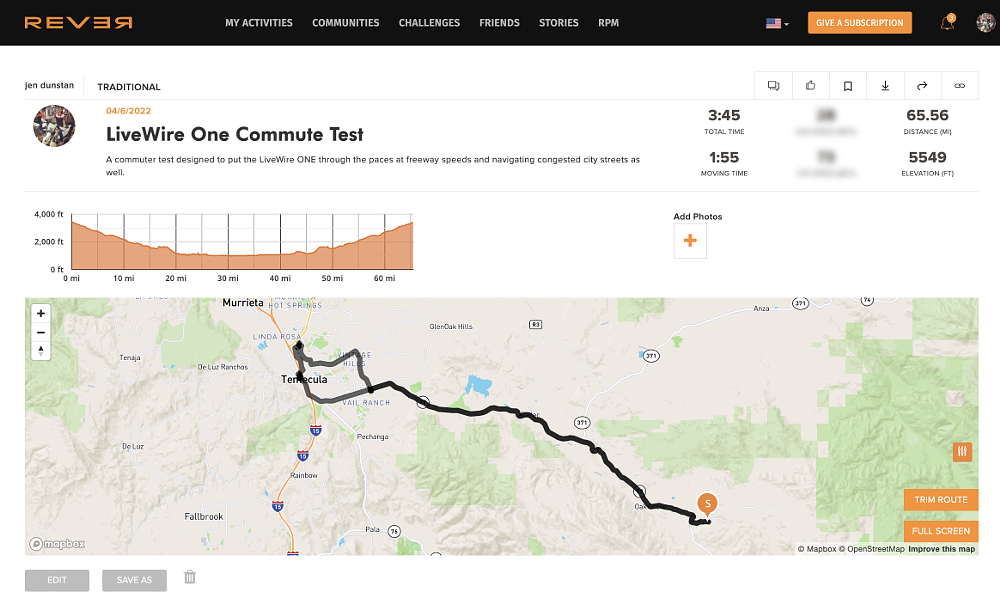Open language flag dropdown
1000x605 pixels.
pos(777,23)
